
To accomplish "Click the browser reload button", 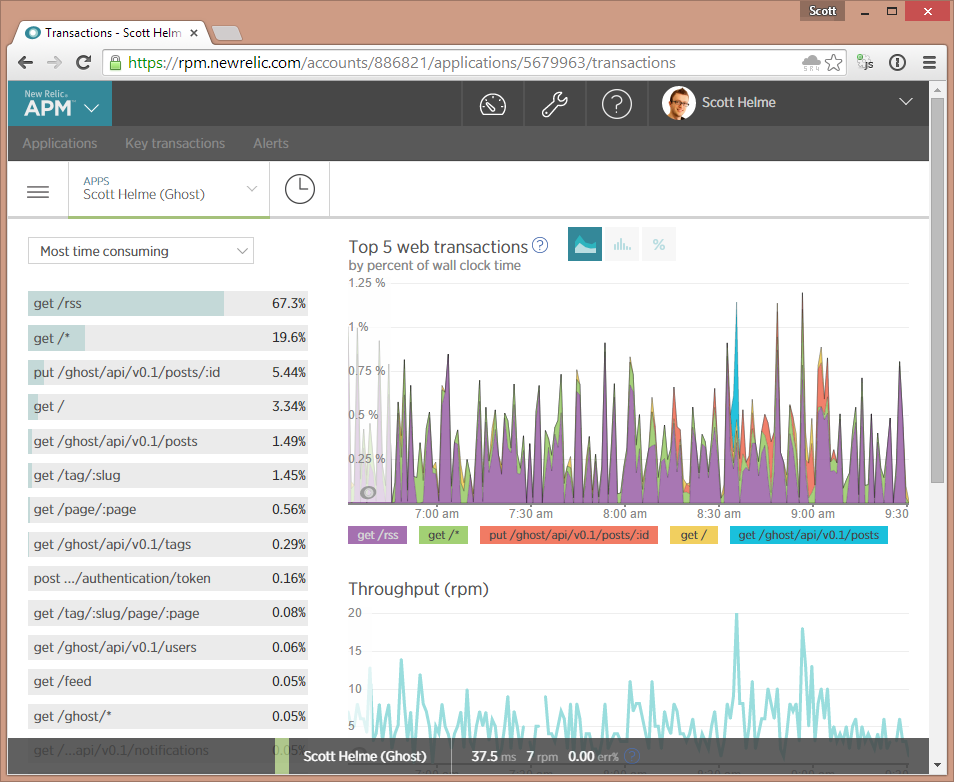I will click(x=84, y=62).
